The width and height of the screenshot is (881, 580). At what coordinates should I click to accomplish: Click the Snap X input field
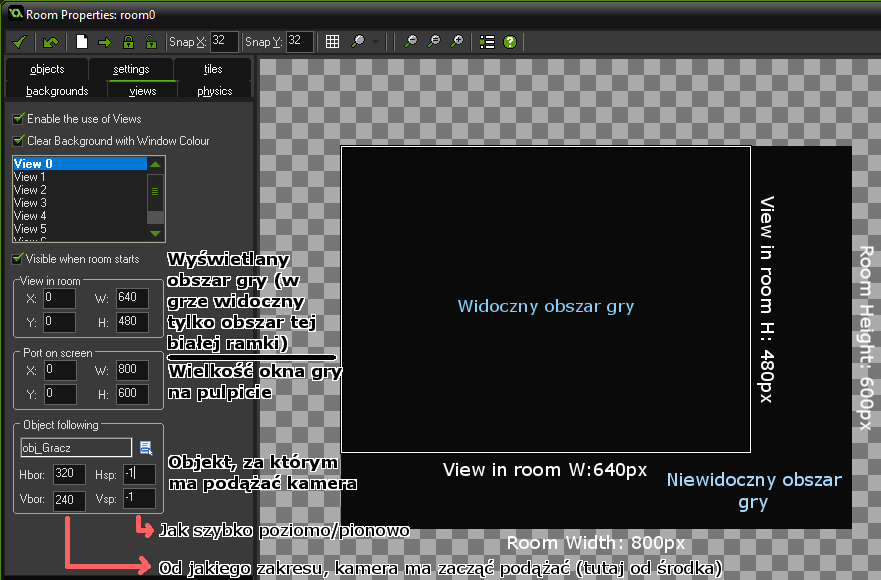click(223, 41)
